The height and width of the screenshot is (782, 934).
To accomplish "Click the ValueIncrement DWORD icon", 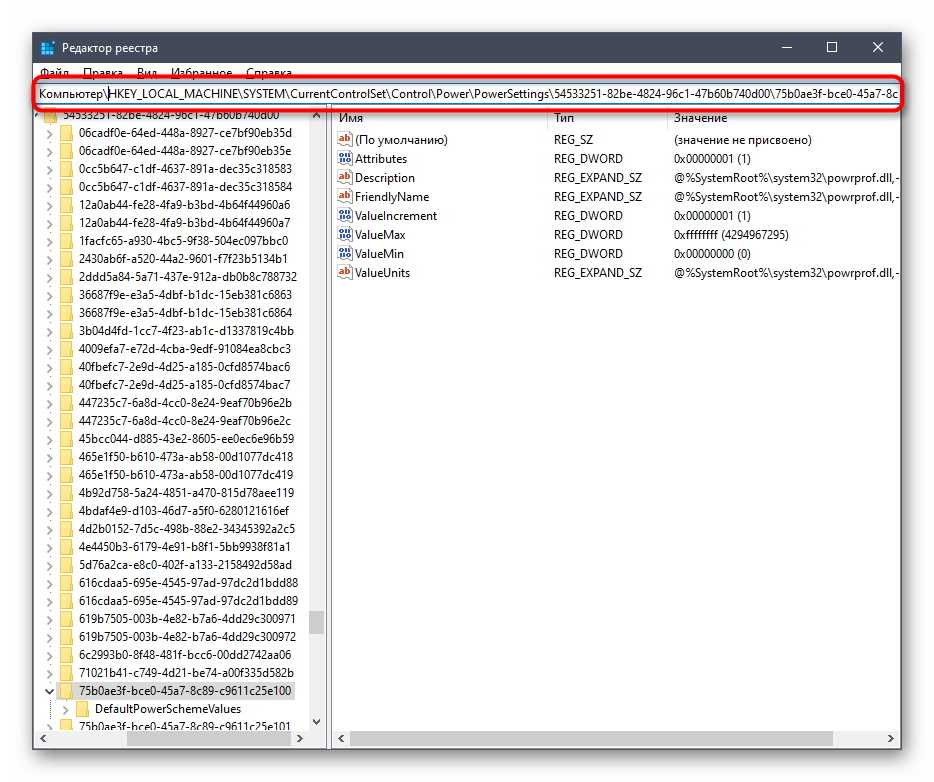I will tap(345, 216).
